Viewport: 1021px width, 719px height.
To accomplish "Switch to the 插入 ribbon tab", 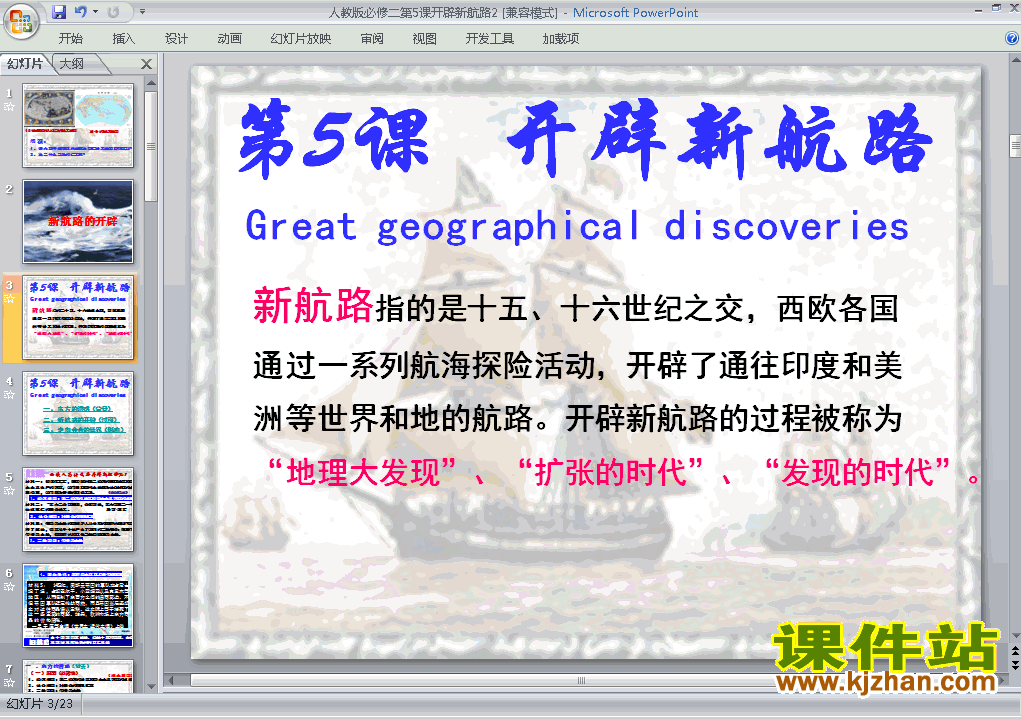I will (x=124, y=38).
